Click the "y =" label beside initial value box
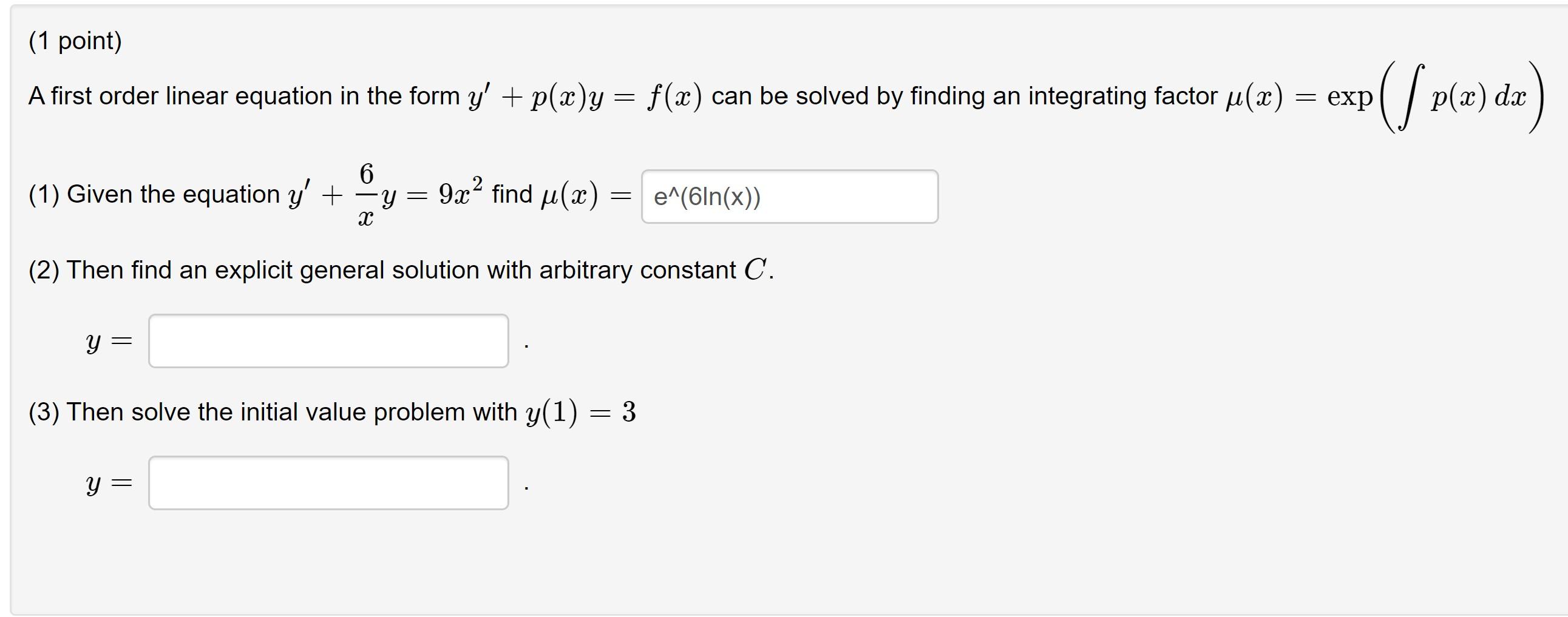Screen dimensions: 1568x617 click(x=109, y=484)
